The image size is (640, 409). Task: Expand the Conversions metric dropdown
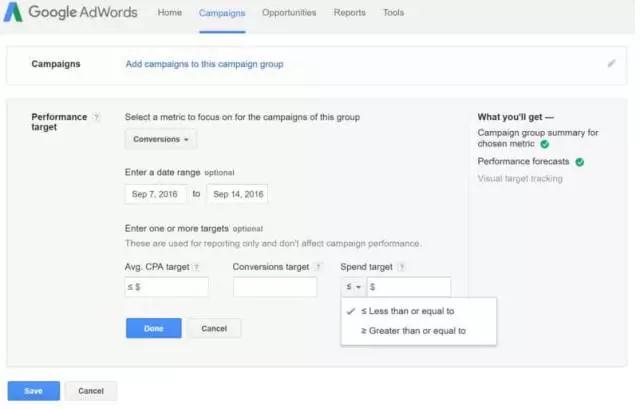point(161,140)
